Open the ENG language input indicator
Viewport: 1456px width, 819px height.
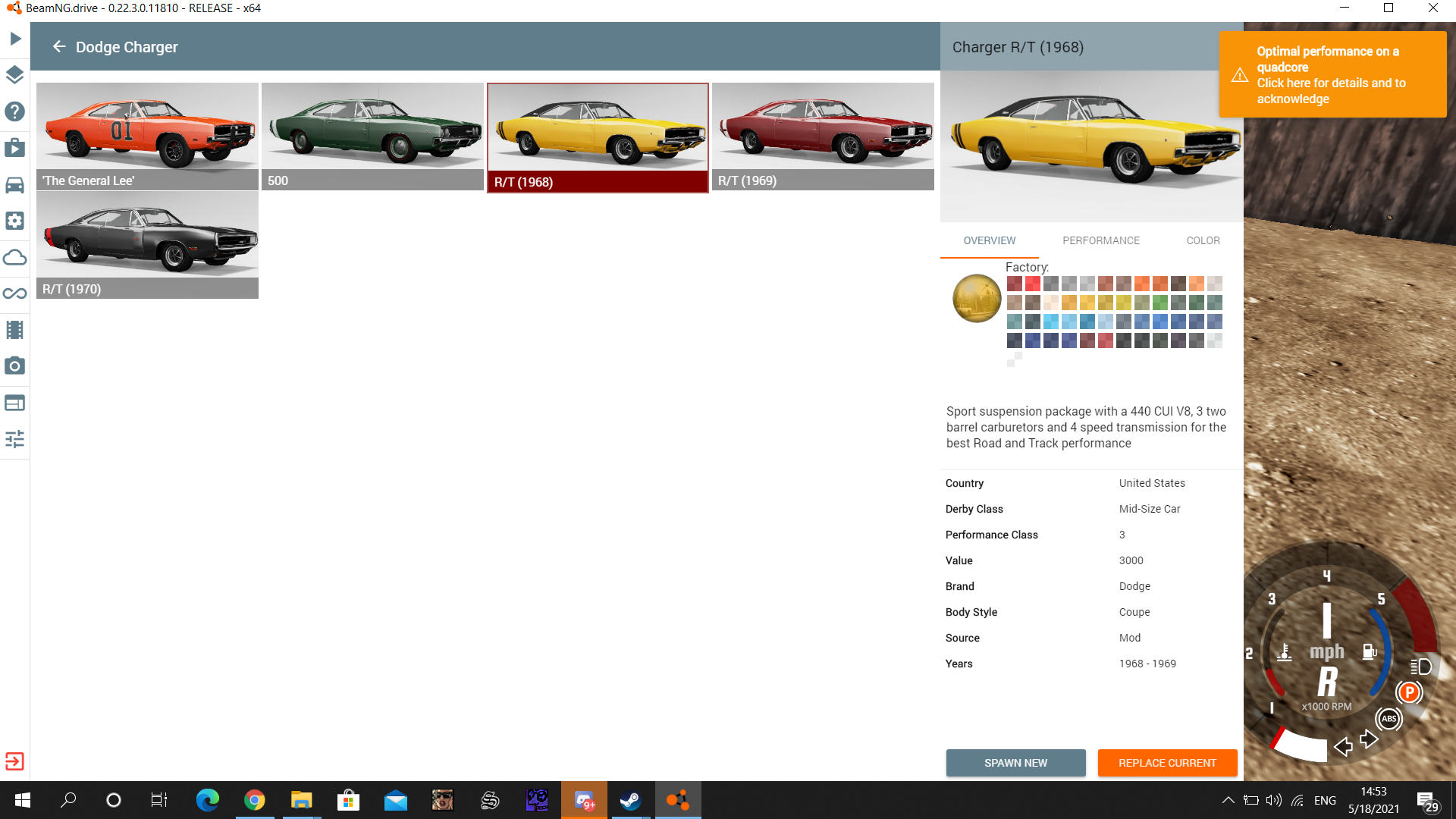[1325, 800]
